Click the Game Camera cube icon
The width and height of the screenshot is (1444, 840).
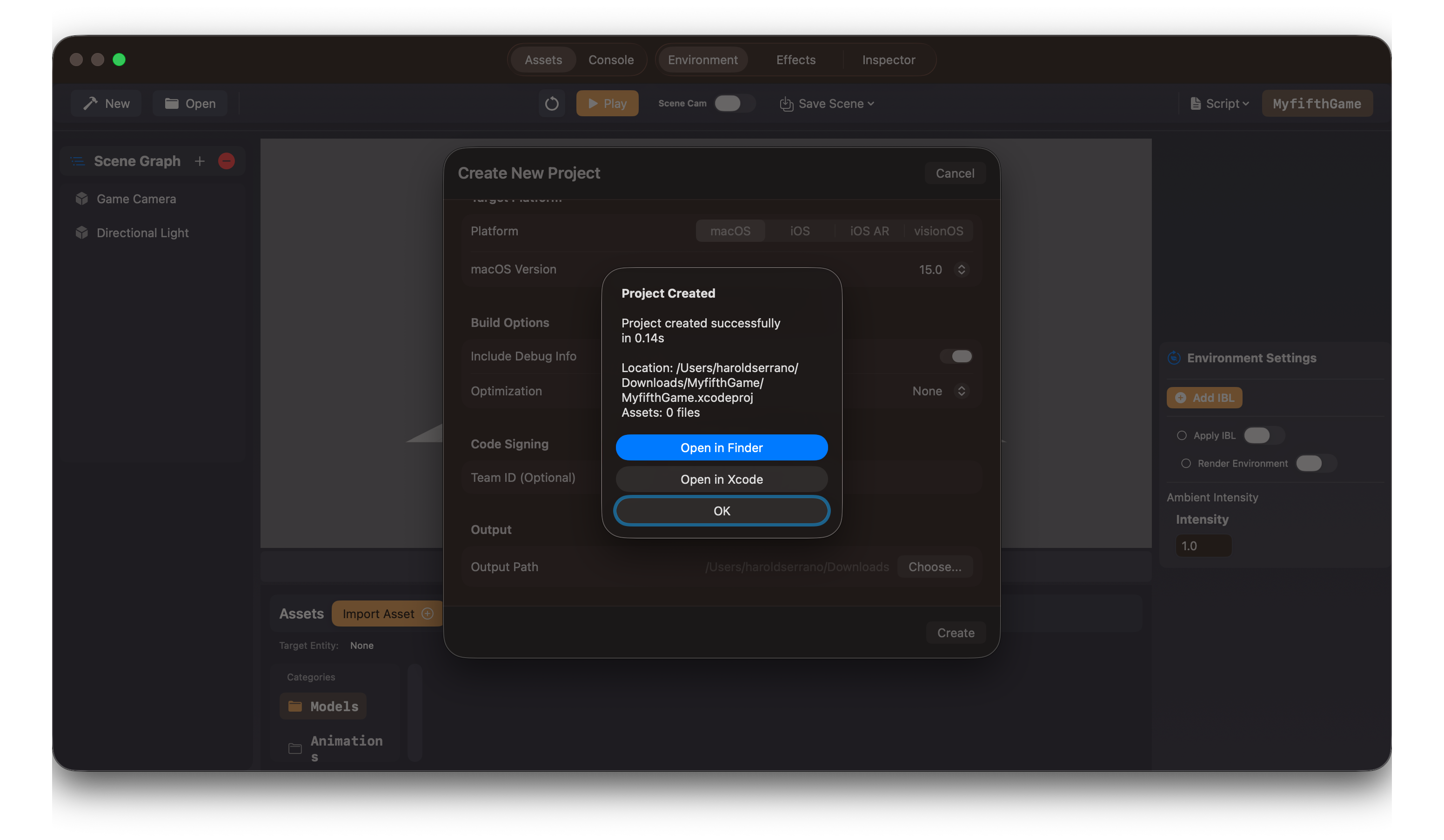82,198
